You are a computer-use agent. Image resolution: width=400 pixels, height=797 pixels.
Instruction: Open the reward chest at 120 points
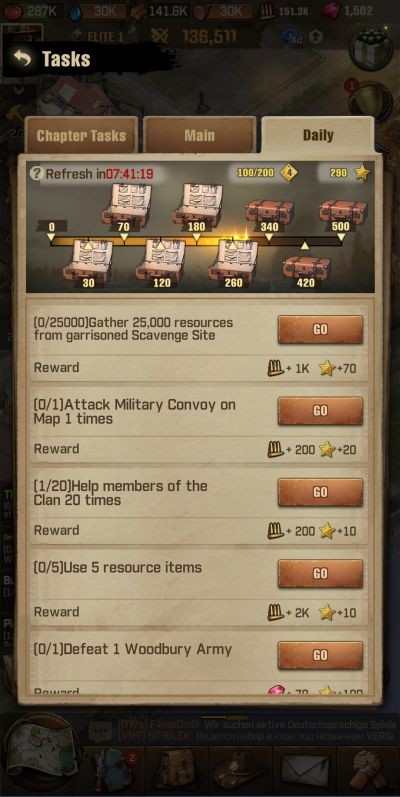click(x=161, y=261)
